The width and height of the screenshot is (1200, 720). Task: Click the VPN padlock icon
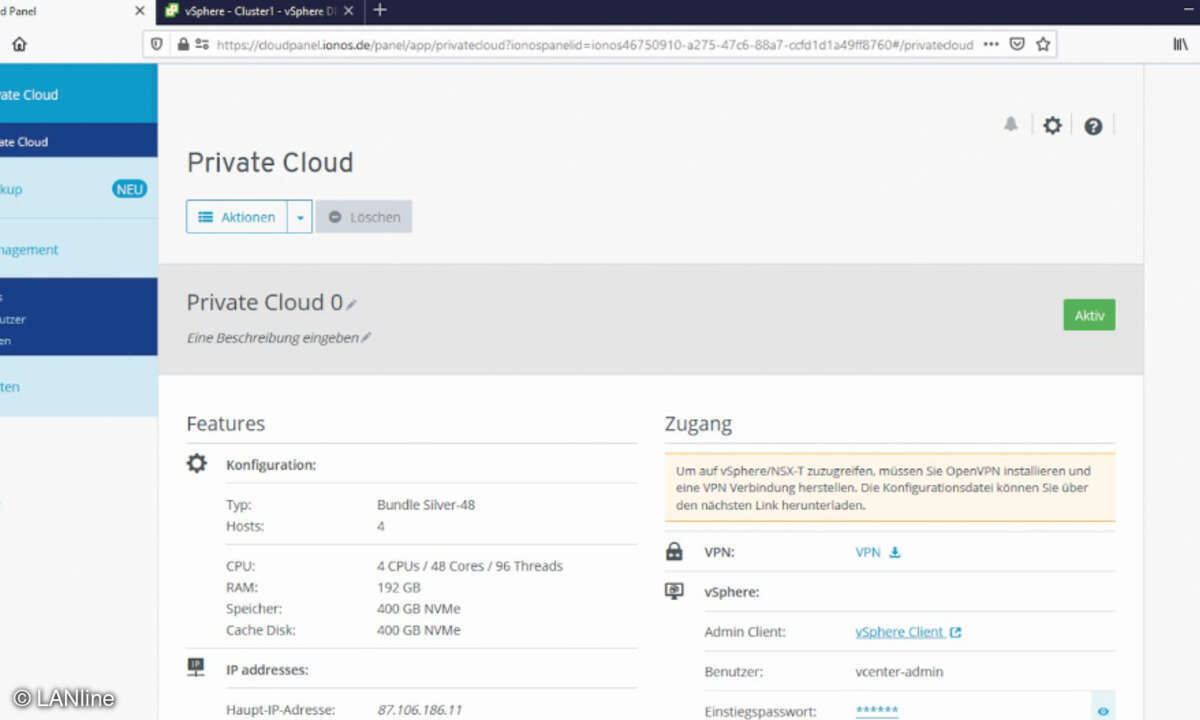tap(674, 551)
